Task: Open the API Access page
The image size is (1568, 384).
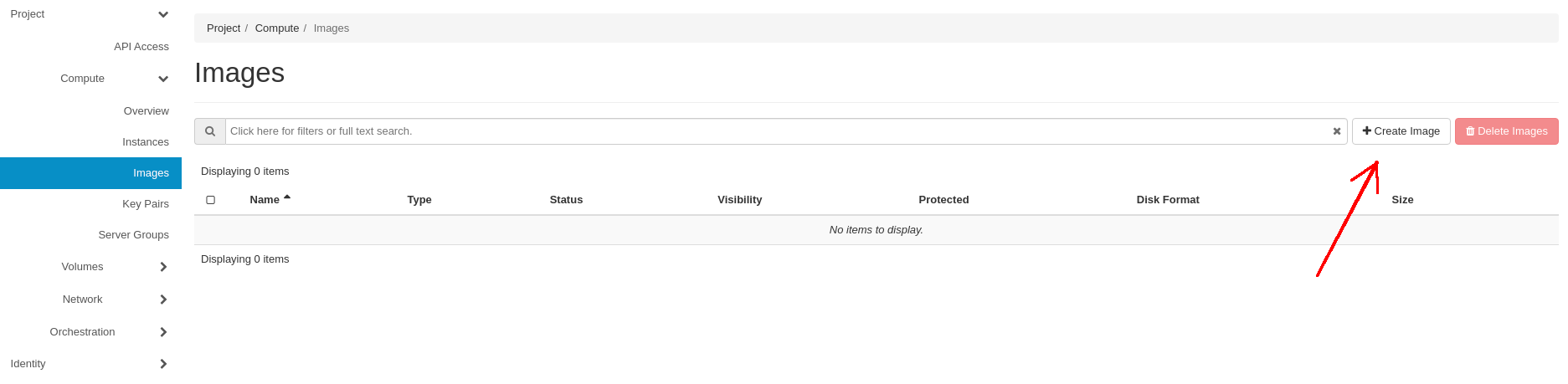Action: [141, 47]
